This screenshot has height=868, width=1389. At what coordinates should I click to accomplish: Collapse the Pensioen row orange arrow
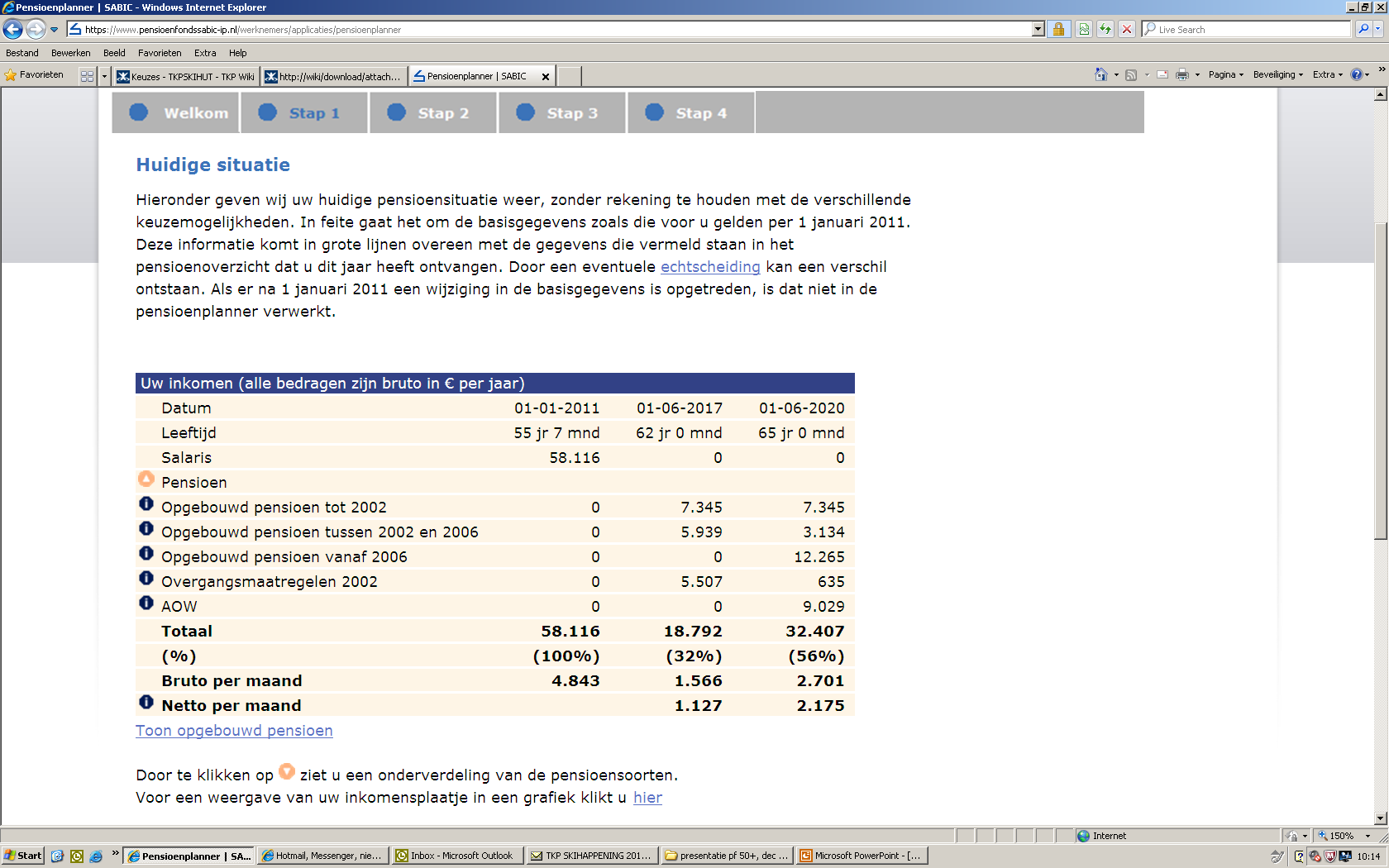coord(146,479)
